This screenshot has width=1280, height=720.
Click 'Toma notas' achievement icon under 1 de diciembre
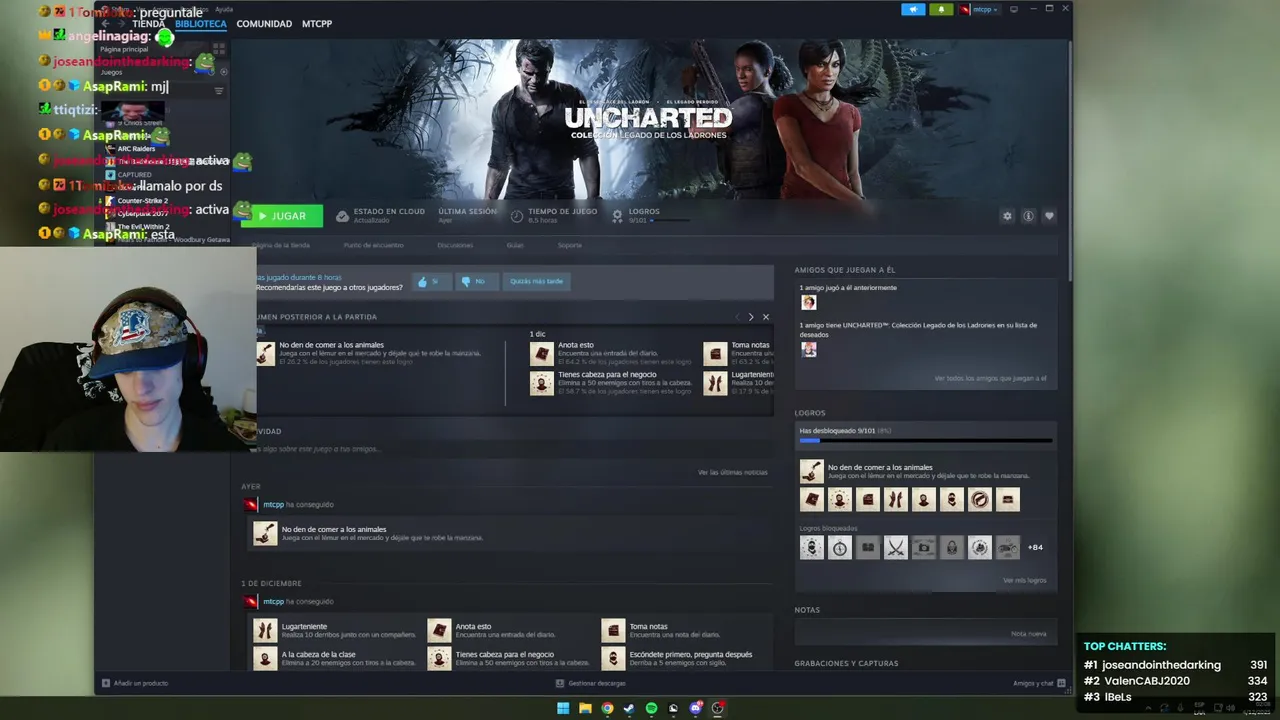613,630
